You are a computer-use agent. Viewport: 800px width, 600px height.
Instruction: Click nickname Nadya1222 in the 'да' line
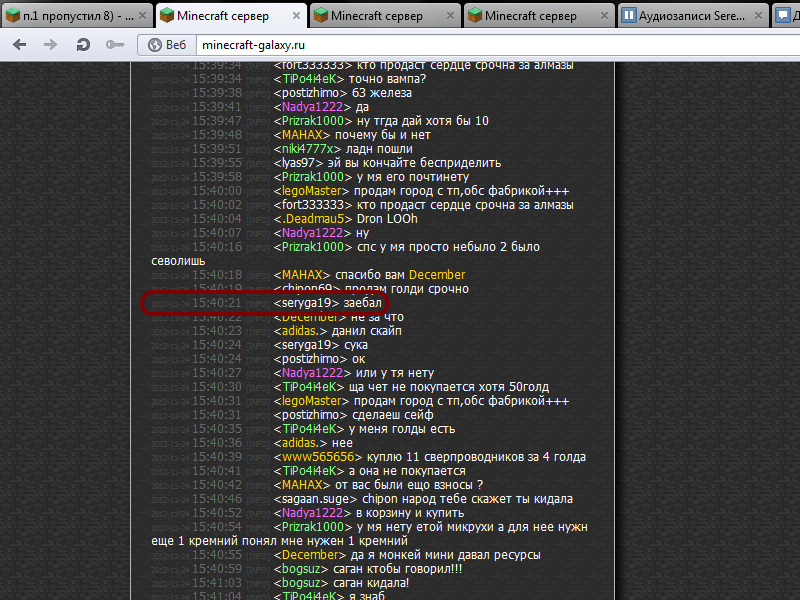pyautogui.click(x=312, y=107)
